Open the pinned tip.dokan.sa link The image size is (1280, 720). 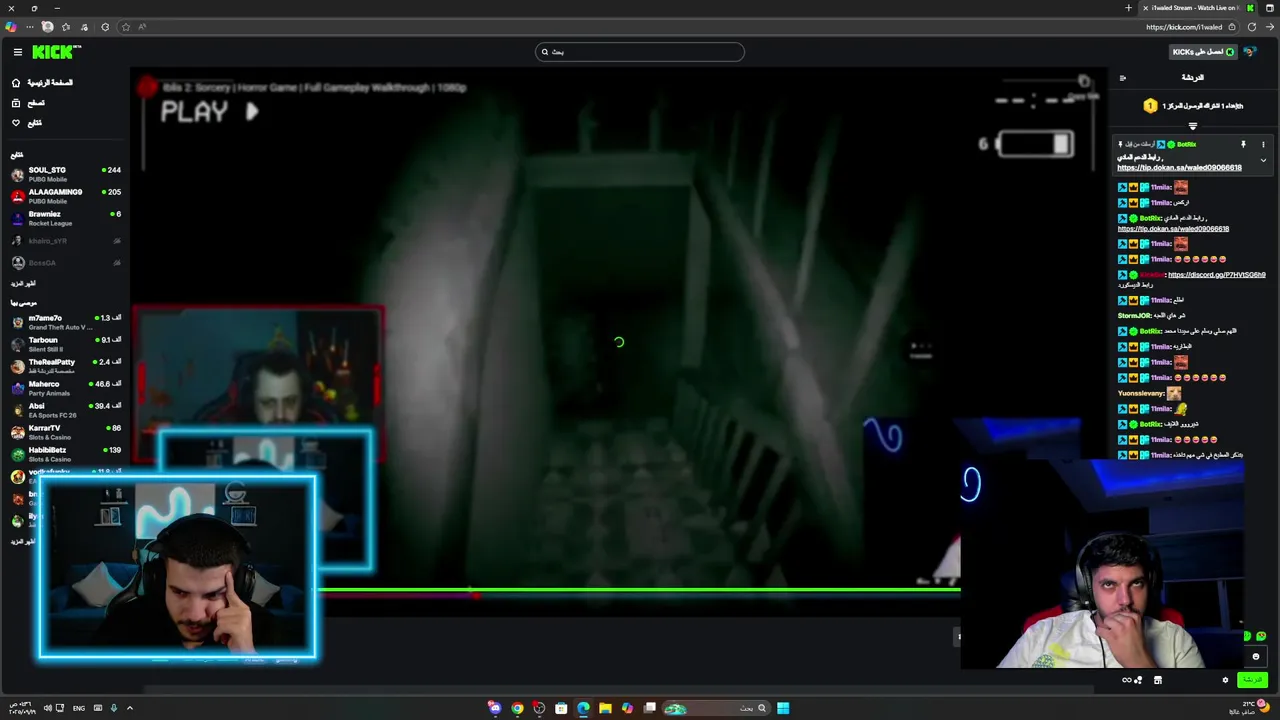pyautogui.click(x=1179, y=168)
